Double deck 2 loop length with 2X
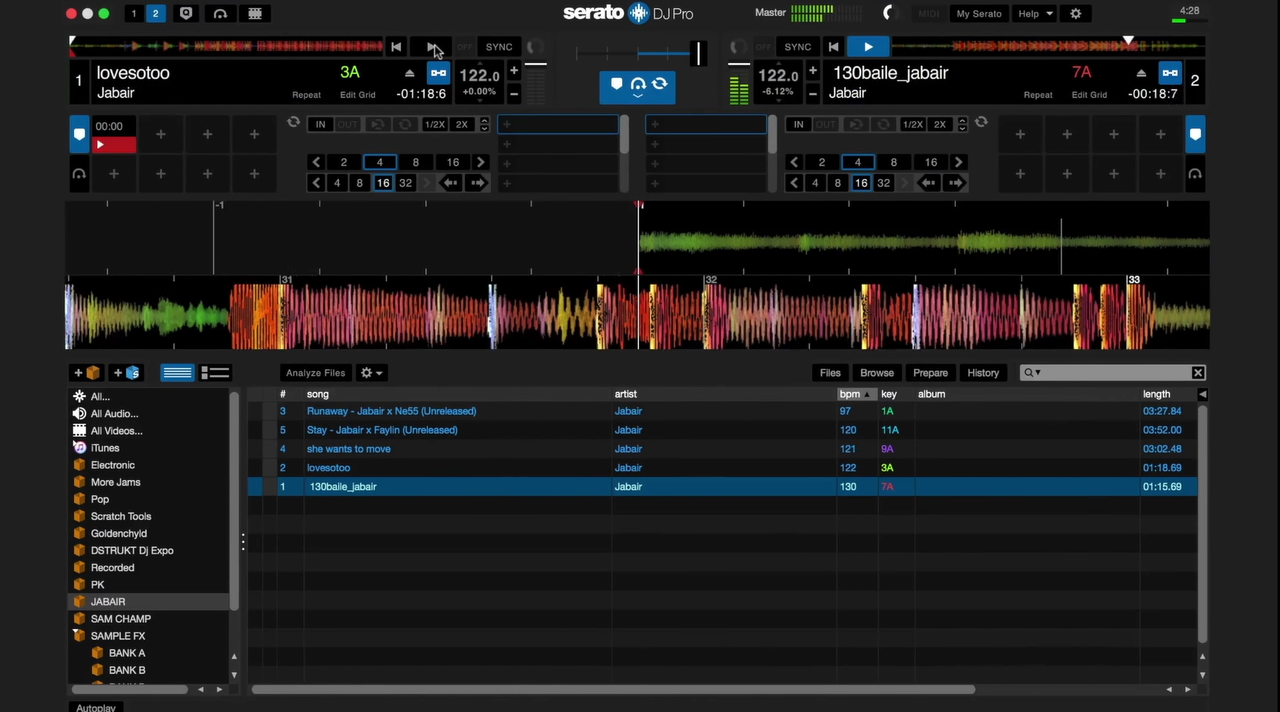This screenshot has width=1280, height=712. click(940, 125)
